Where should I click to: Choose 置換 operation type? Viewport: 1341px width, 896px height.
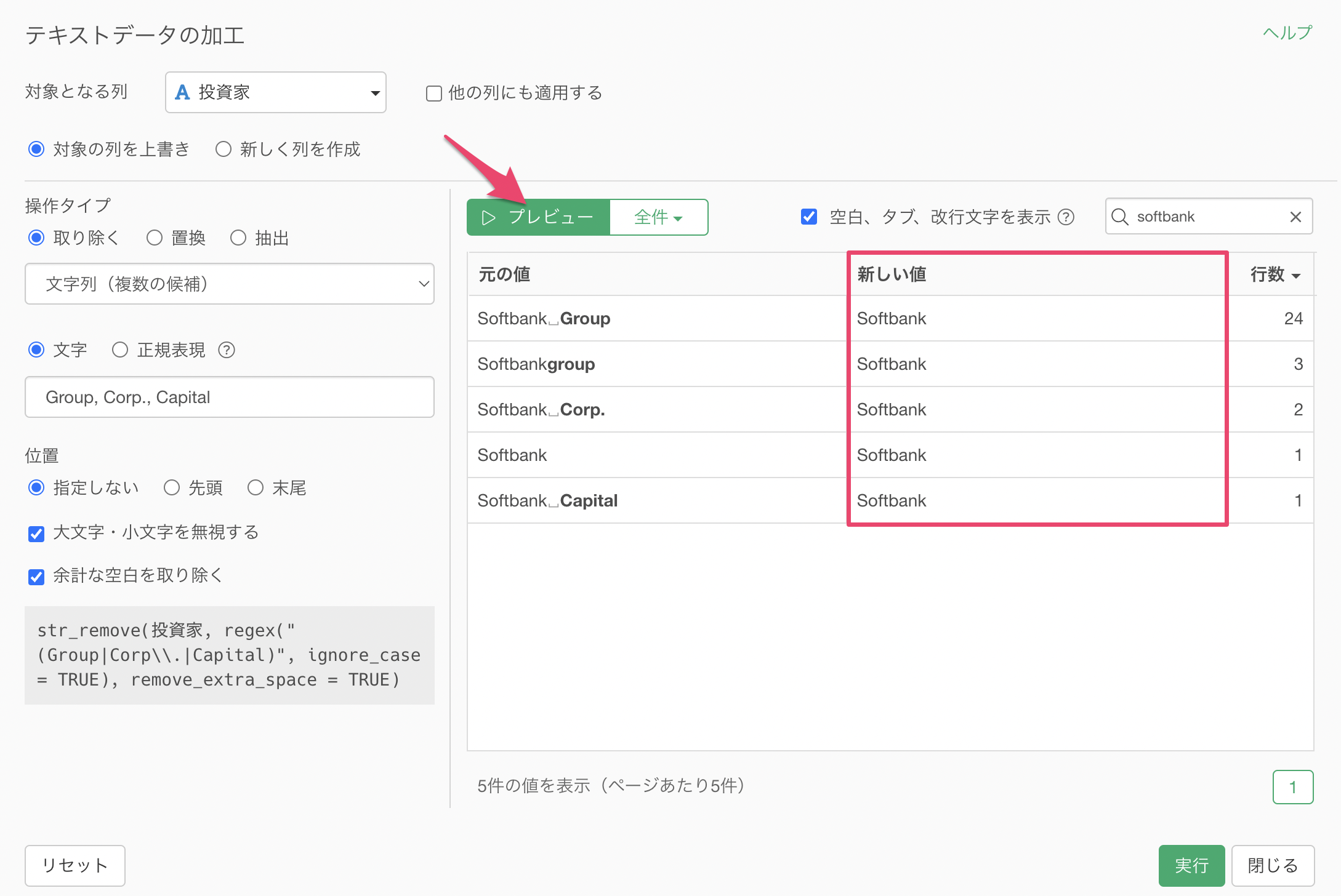pos(155,238)
